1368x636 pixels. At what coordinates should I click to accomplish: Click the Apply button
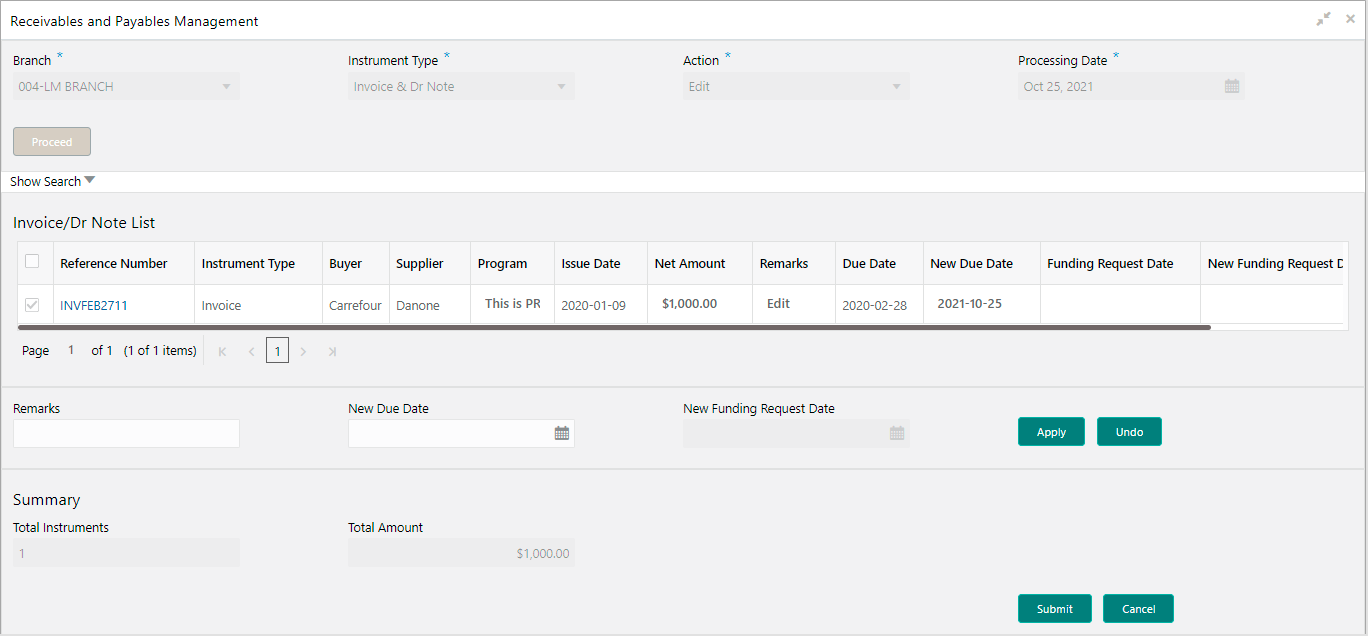[x=1051, y=432]
